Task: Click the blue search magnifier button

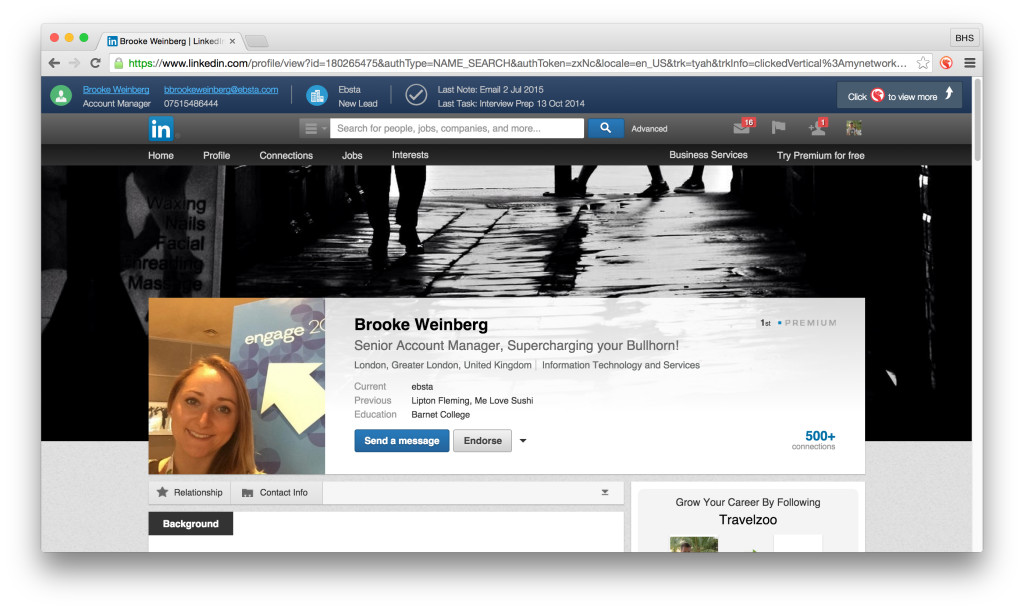Action: (605, 128)
